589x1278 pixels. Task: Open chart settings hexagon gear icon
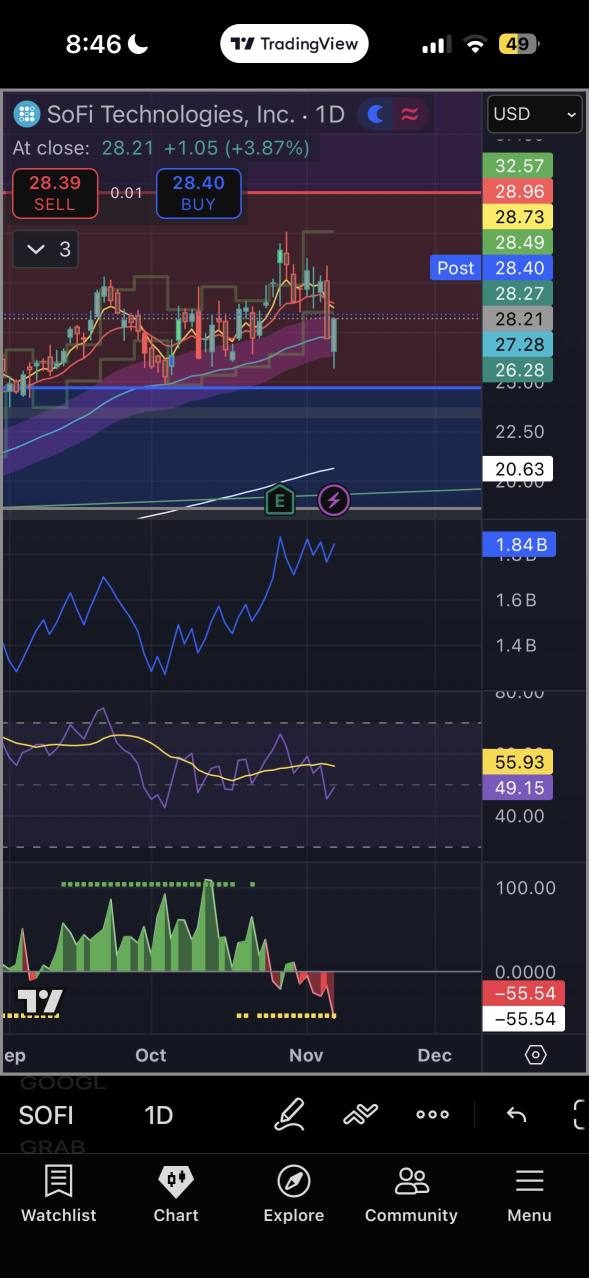coord(535,1055)
